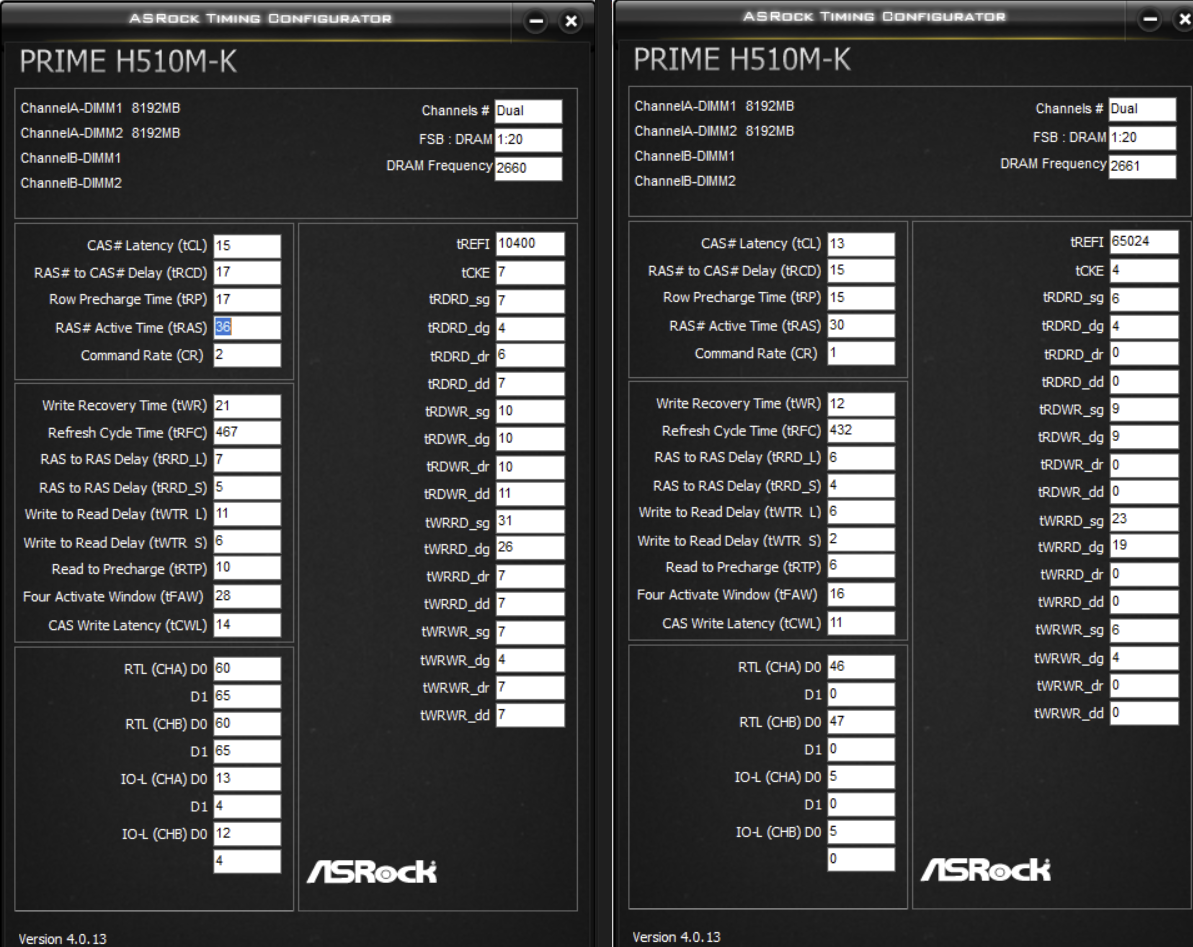
Task: Select RTL (CHB) D0 field showing 47
Action: [861, 722]
